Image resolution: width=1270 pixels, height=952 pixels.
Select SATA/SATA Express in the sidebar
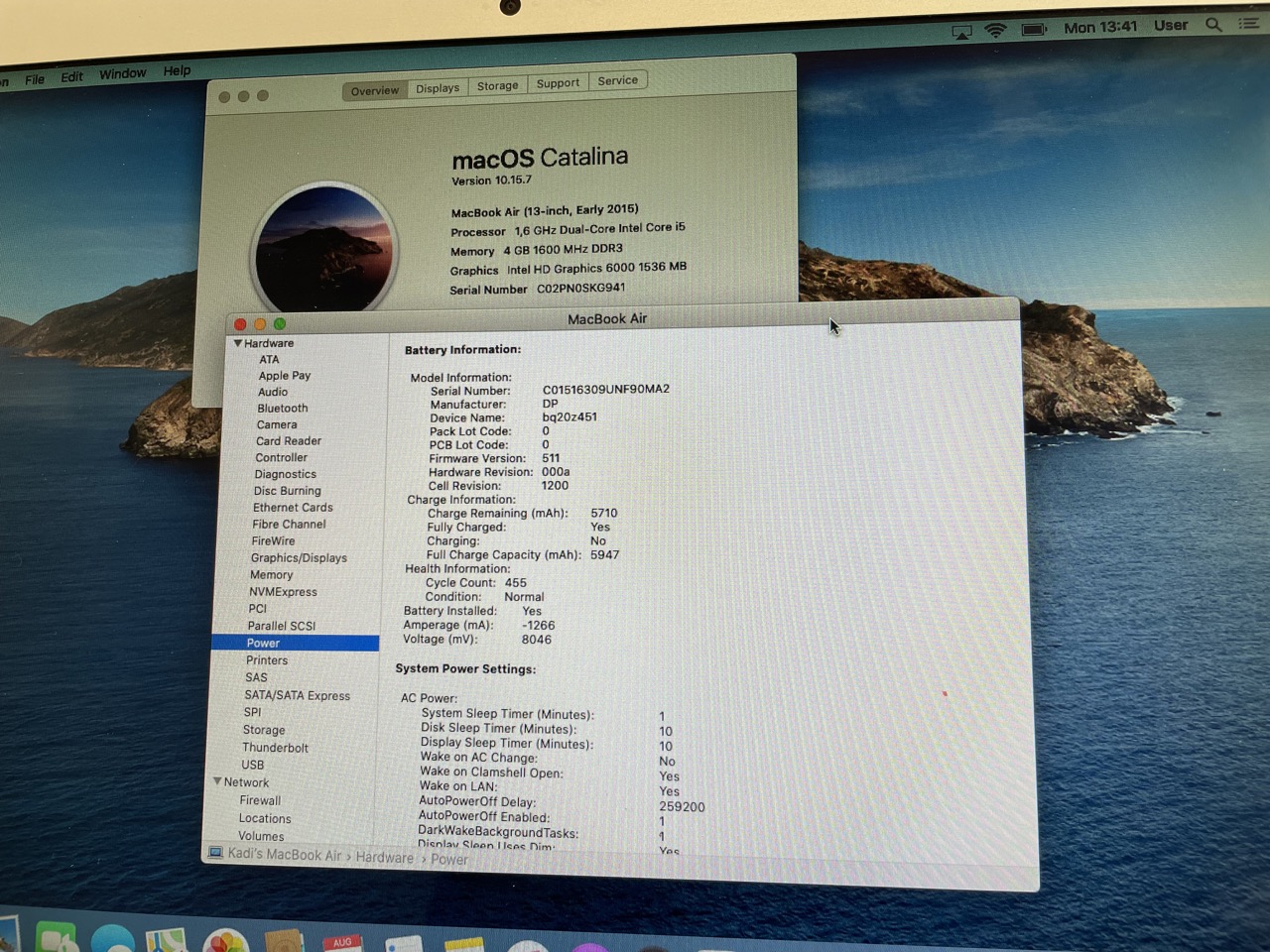point(297,695)
